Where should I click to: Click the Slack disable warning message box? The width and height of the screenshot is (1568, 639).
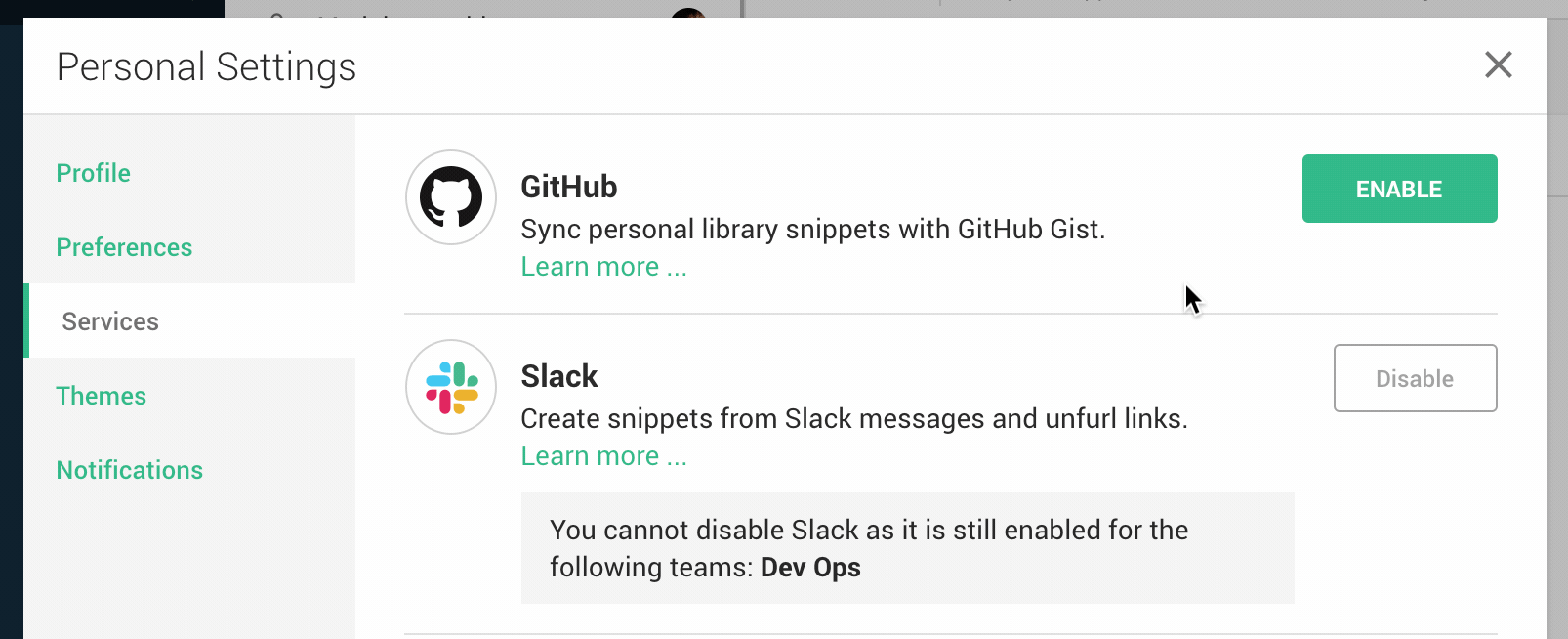(907, 547)
